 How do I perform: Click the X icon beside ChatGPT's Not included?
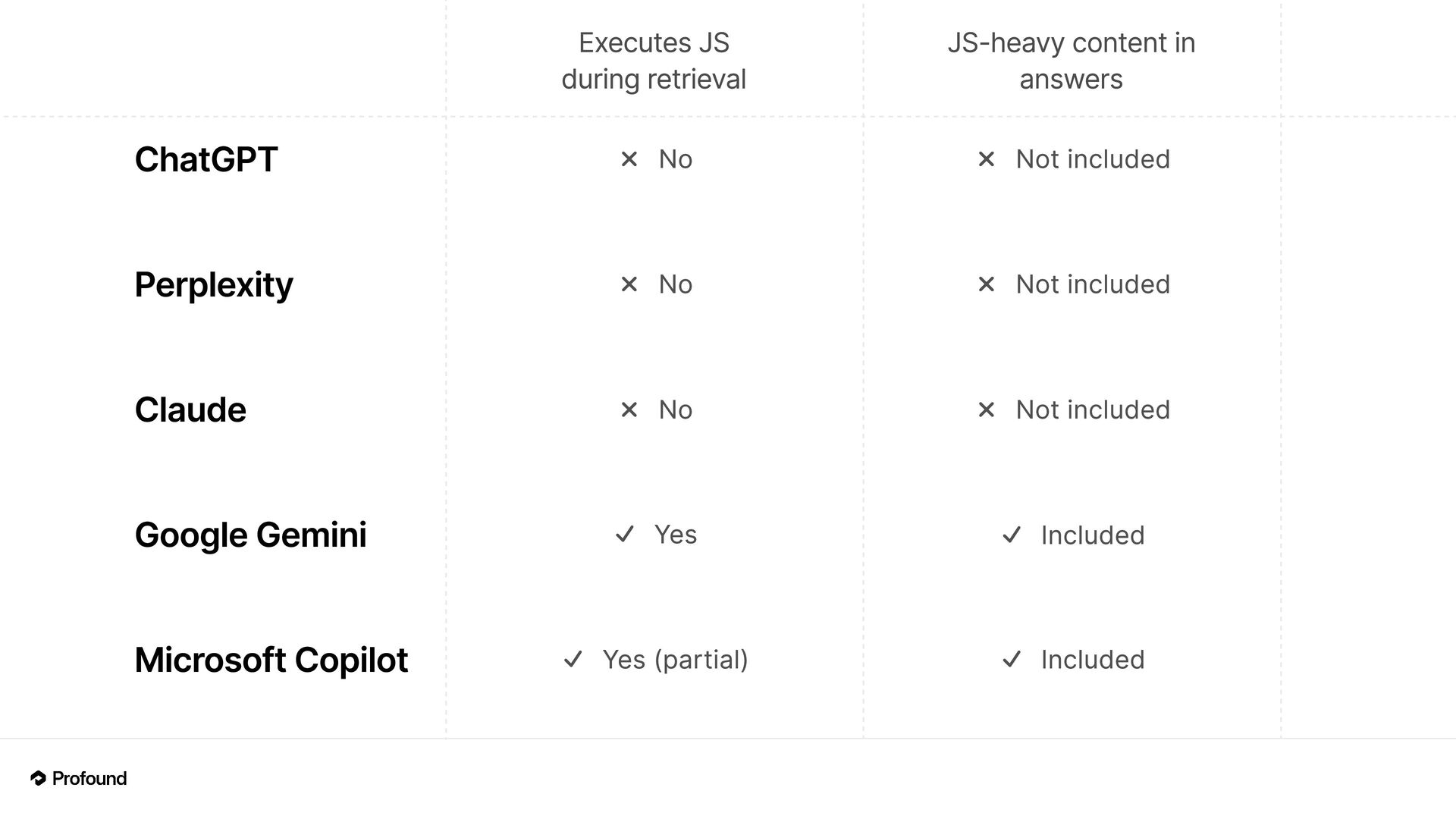[986, 159]
